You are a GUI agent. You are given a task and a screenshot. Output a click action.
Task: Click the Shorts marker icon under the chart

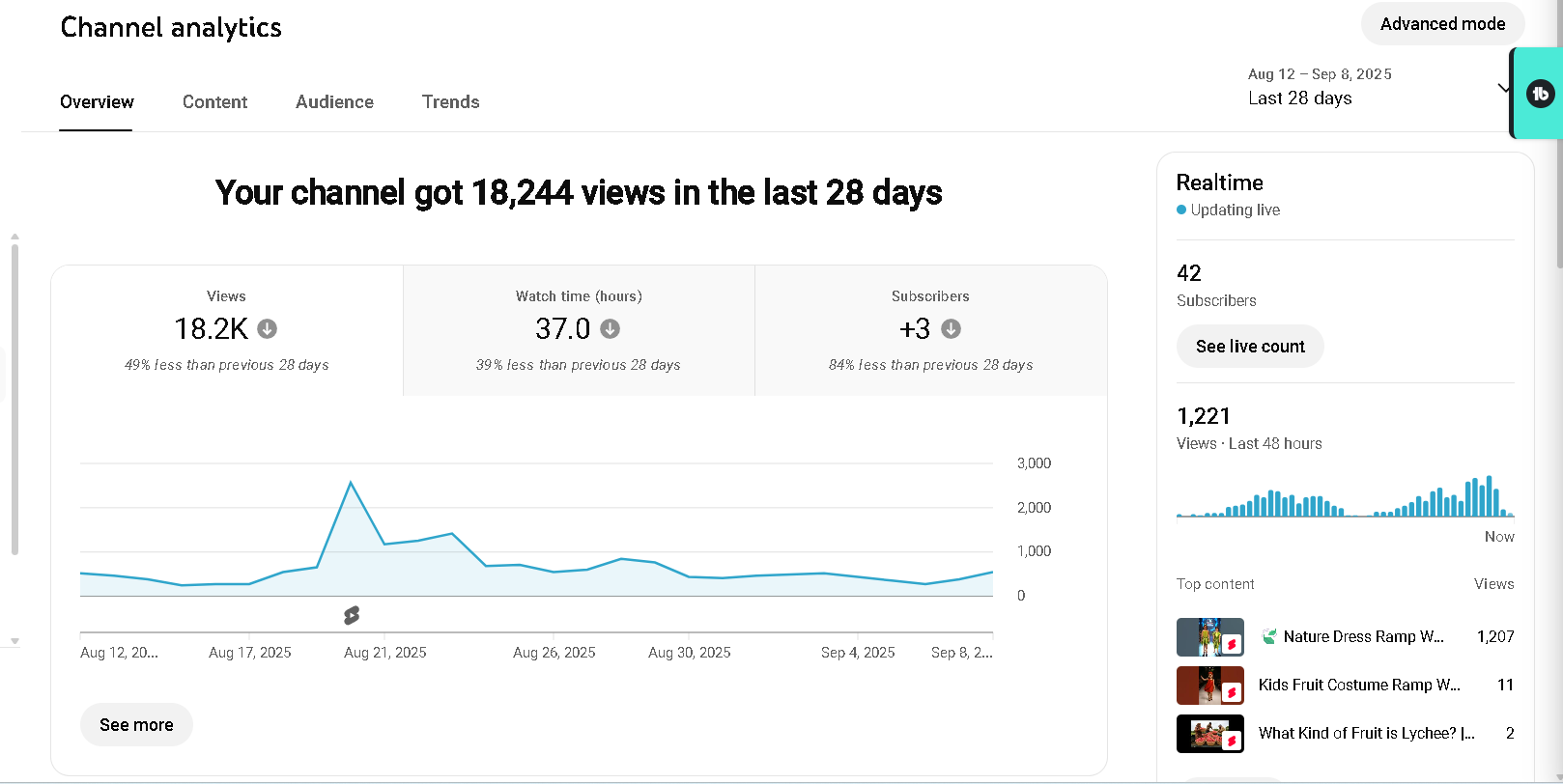coord(352,615)
